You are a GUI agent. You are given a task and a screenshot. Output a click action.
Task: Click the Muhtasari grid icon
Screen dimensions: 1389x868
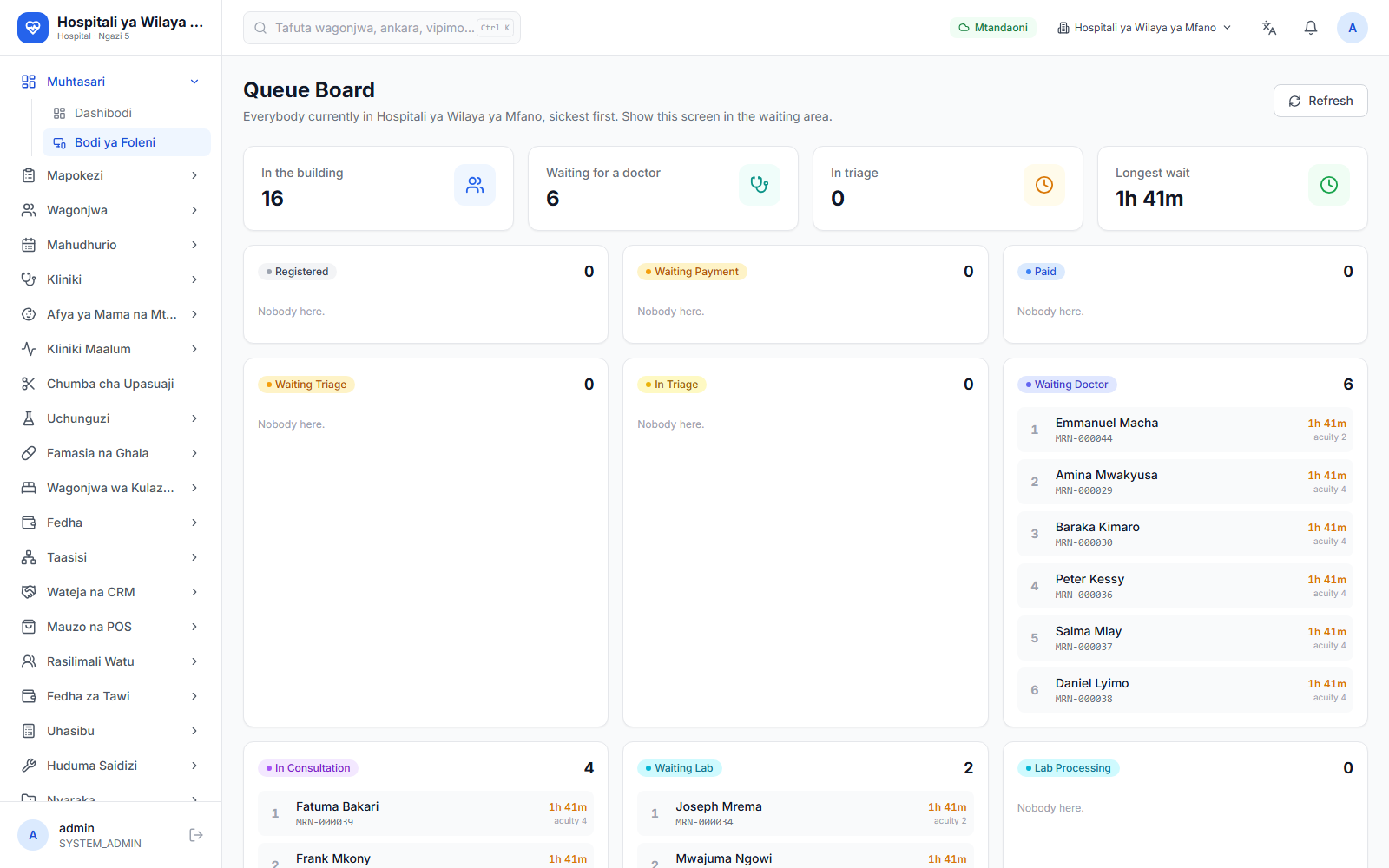[x=29, y=82]
